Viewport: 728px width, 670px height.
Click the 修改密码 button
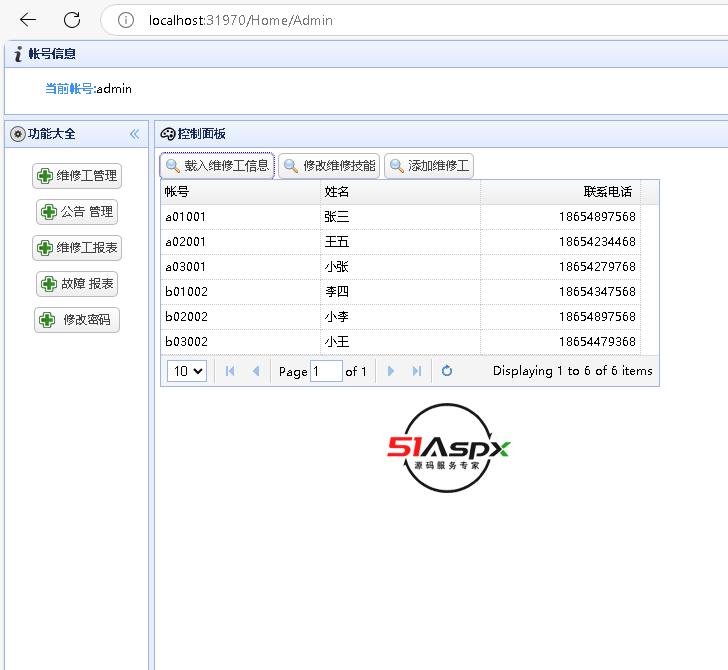coord(78,320)
